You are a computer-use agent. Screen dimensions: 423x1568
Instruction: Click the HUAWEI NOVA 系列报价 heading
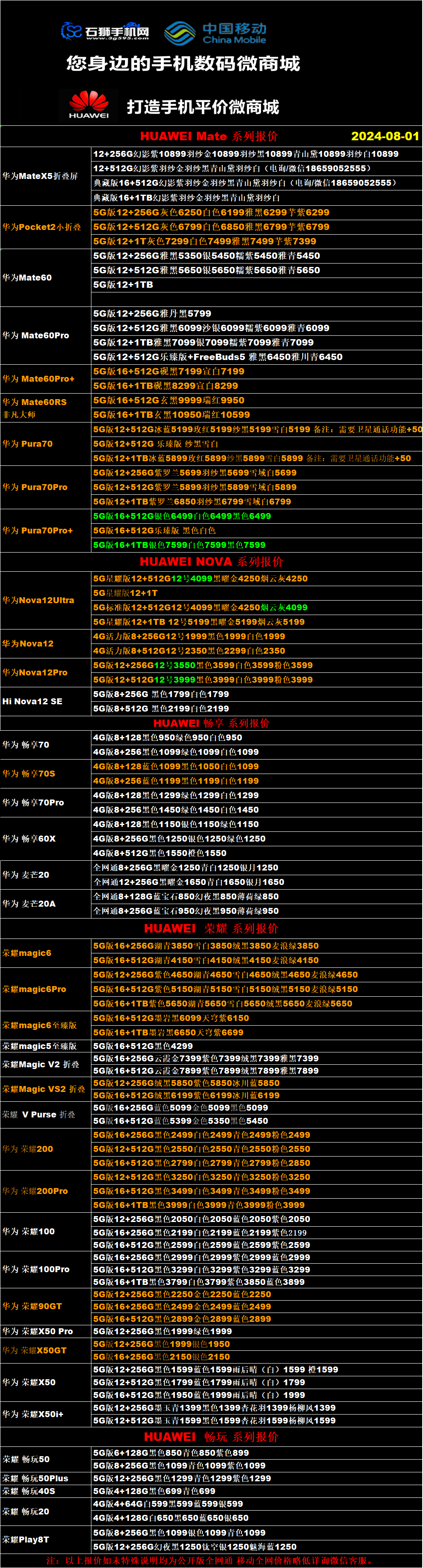(211, 562)
